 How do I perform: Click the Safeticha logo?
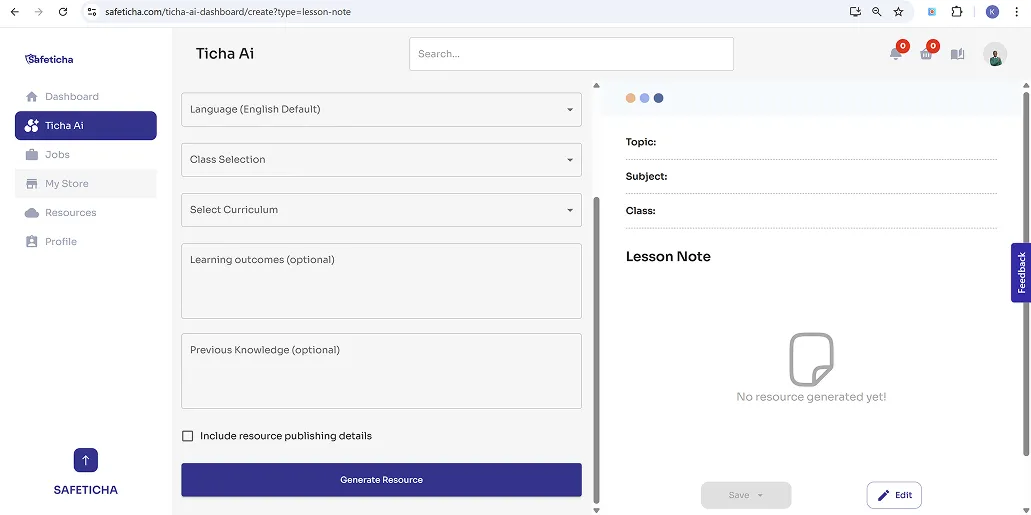[49, 59]
